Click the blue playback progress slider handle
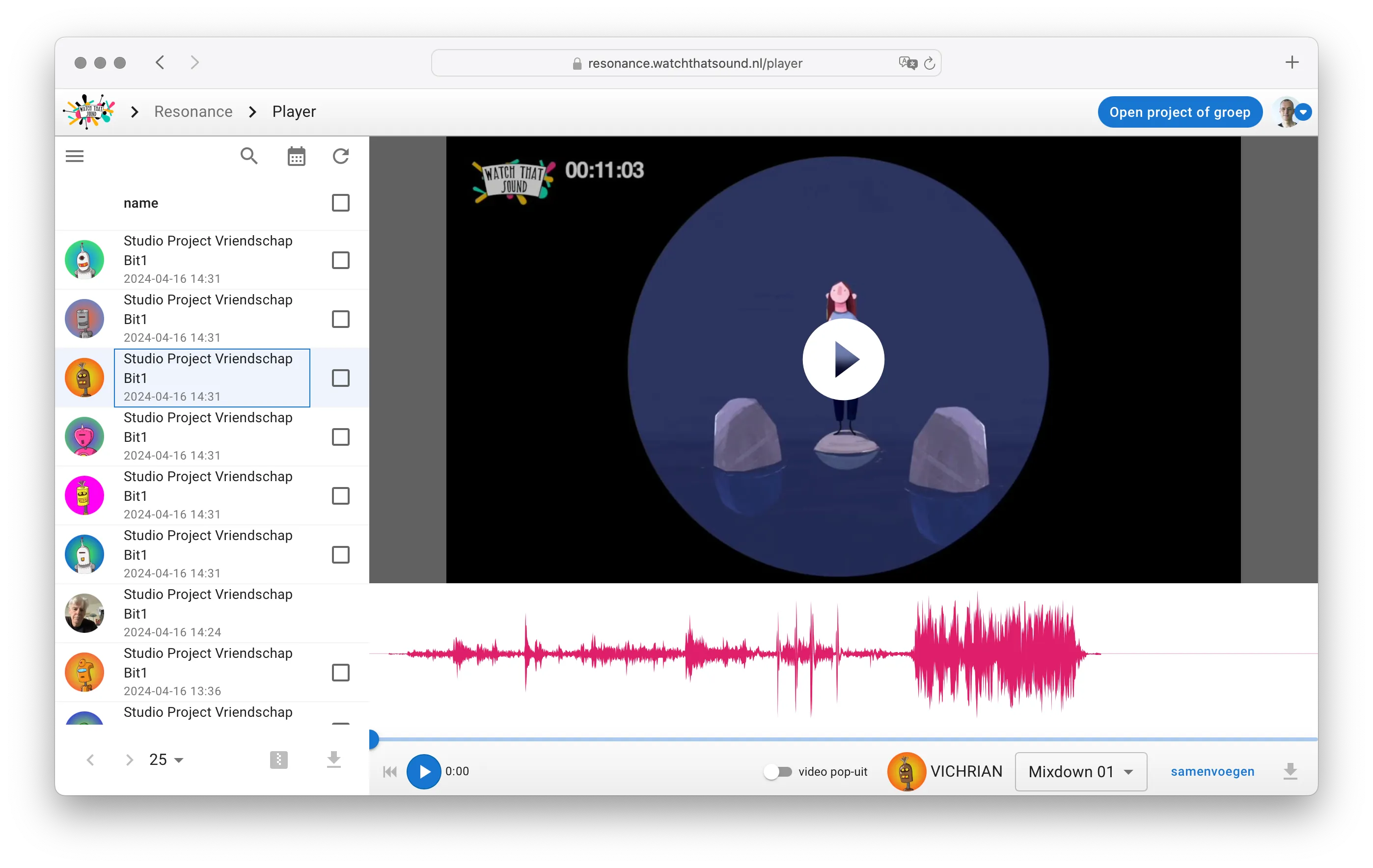Image resolution: width=1373 pixels, height=868 pixels. (x=373, y=738)
